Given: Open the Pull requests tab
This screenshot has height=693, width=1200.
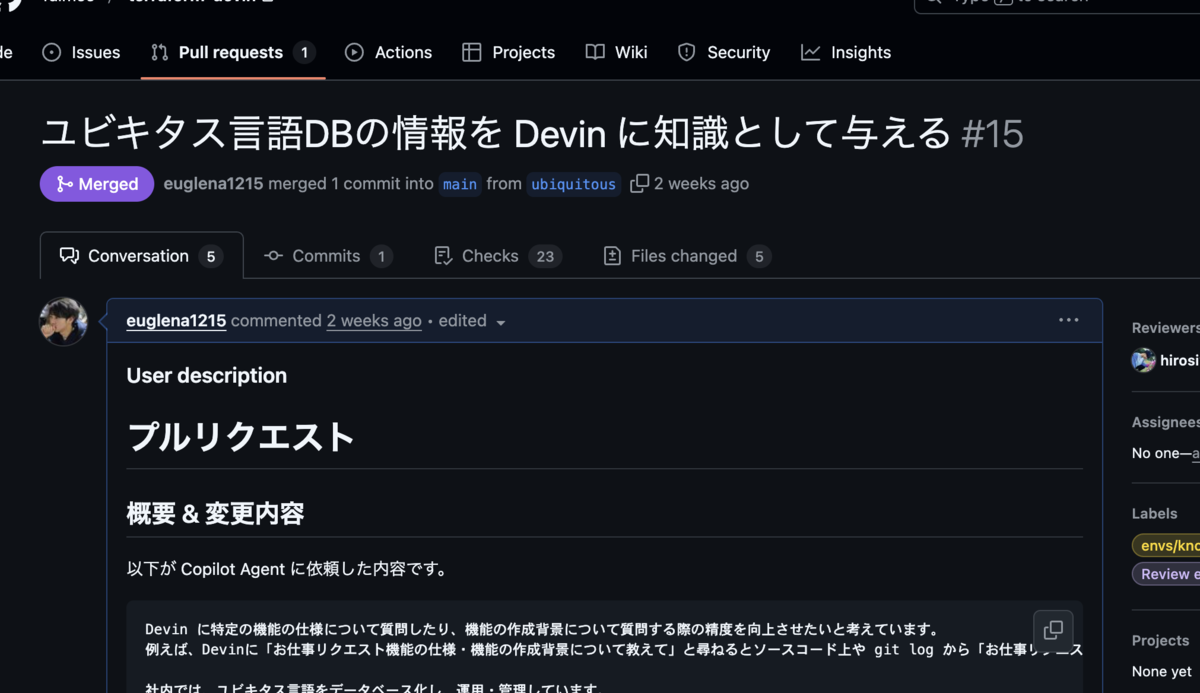Looking at the screenshot, I should click(232, 52).
